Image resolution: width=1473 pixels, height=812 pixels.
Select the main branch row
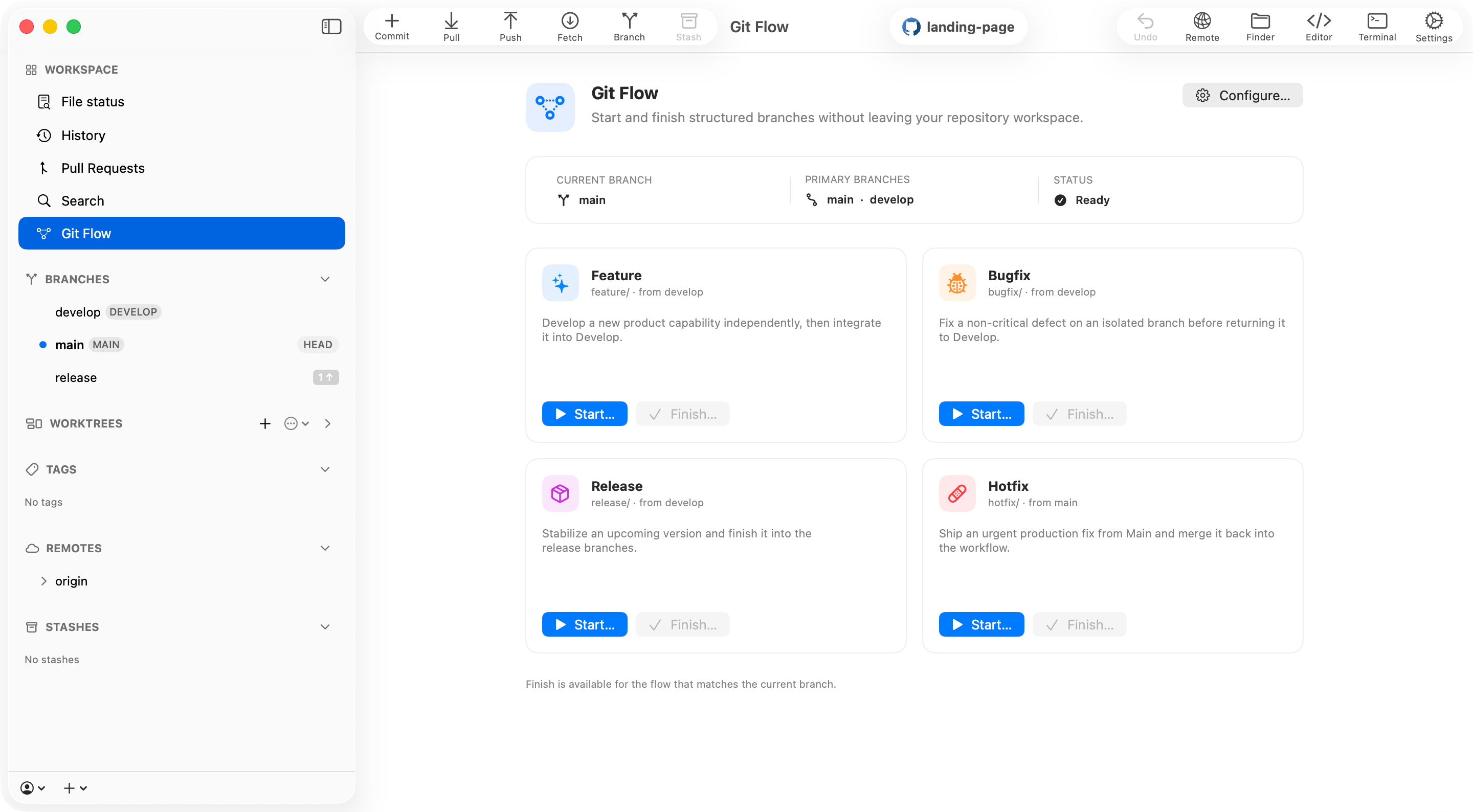(181, 344)
